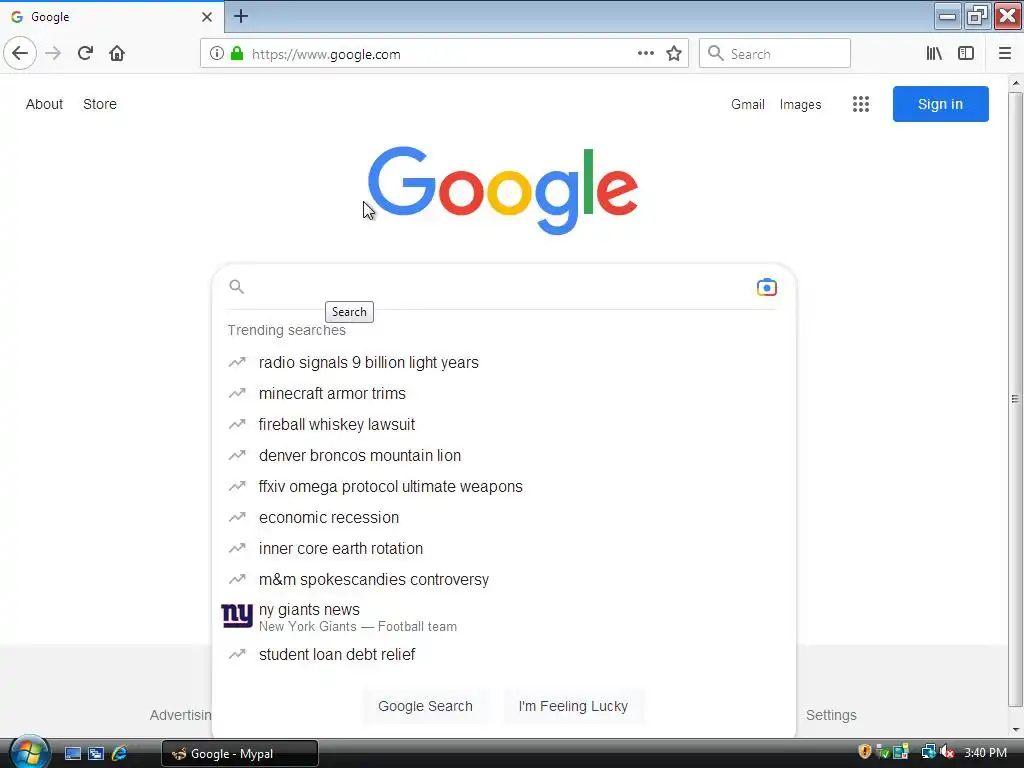The image size is (1024, 768).
Task: Open page actions three-dot menu in address bar
Action: coord(645,54)
